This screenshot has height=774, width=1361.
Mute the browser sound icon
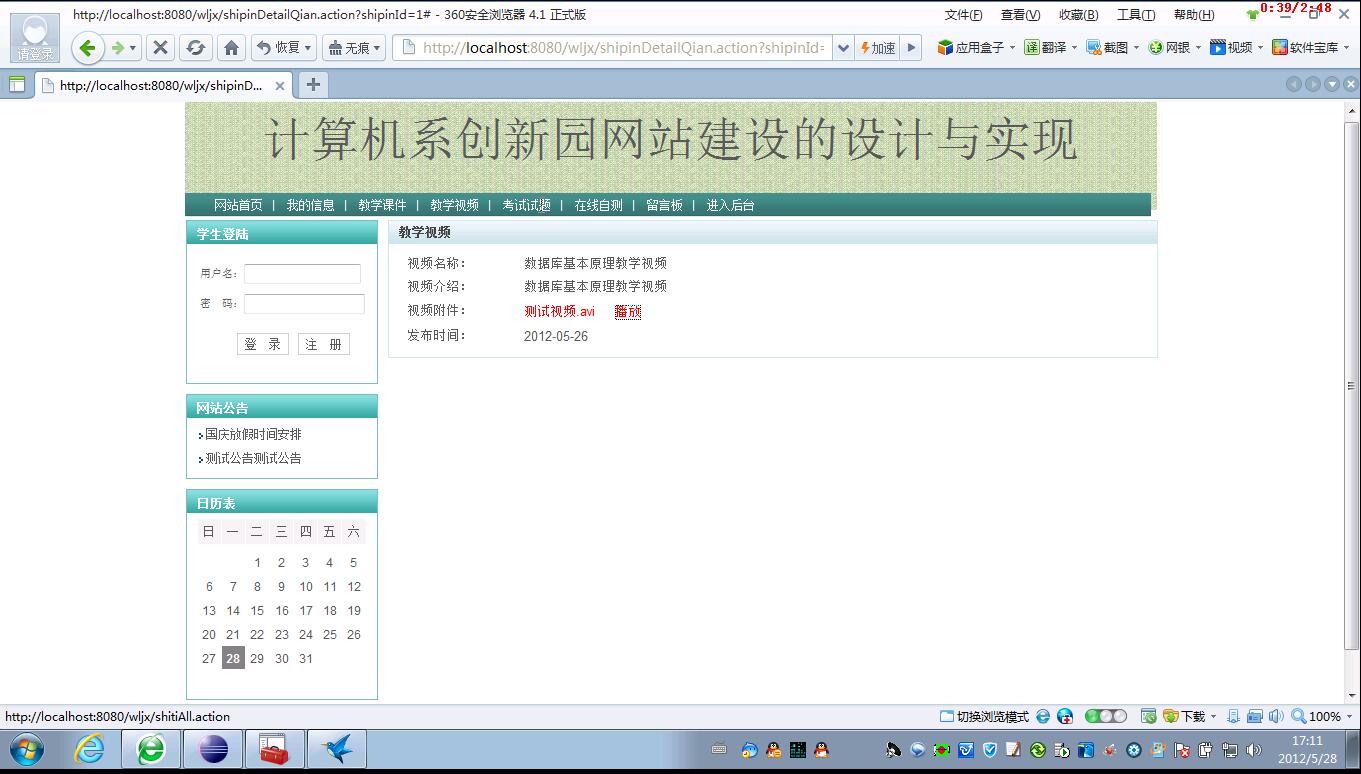tap(1275, 716)
